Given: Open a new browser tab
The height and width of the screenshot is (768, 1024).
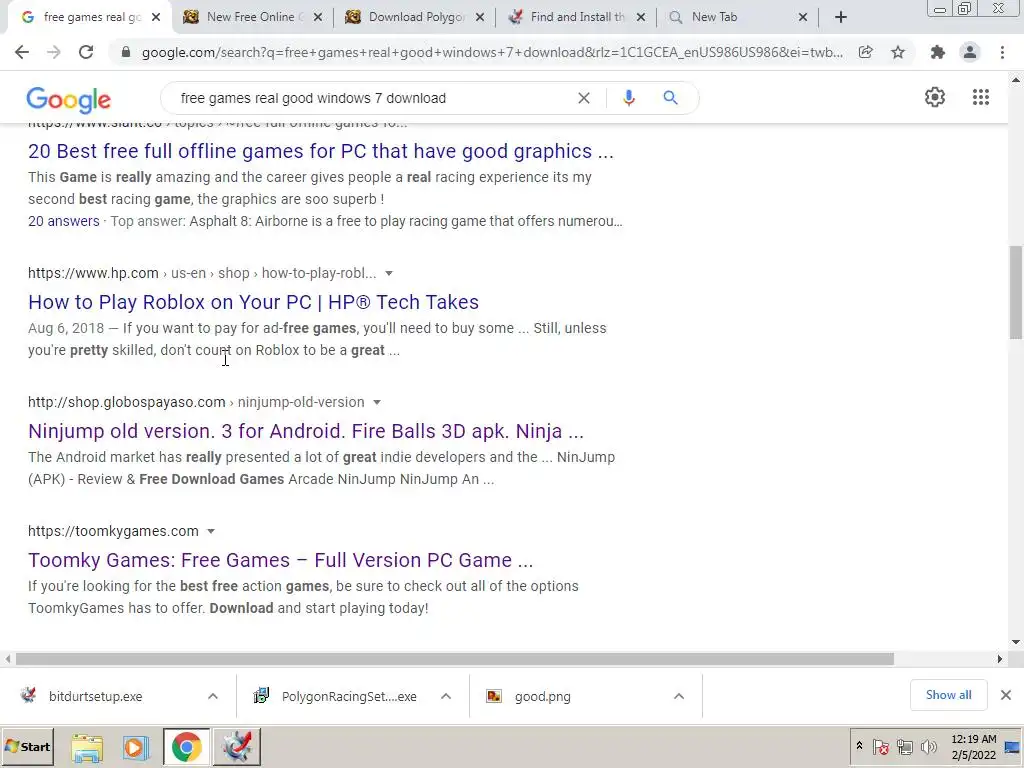Looking at the screenshot, I should pyautogui.click(x=840, y=18).
